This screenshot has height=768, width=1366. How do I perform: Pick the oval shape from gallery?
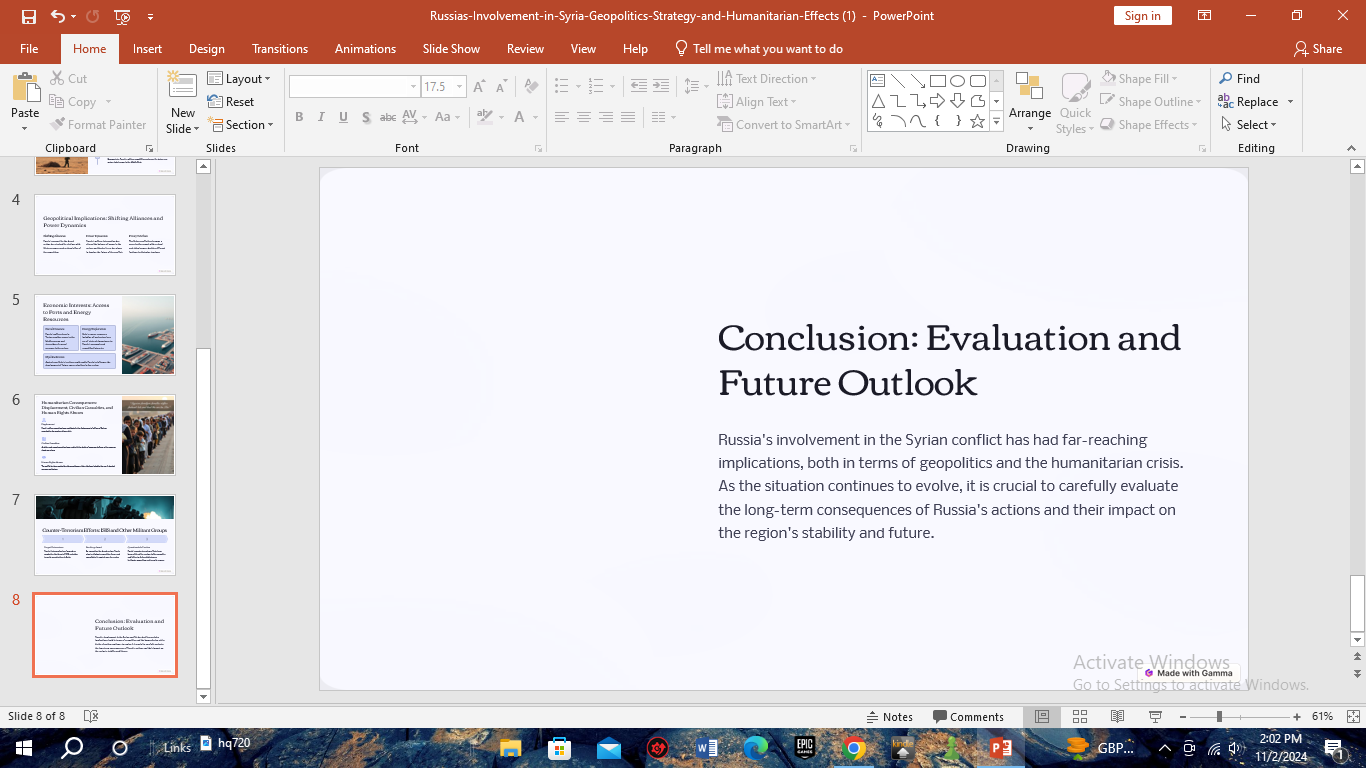[x=958, y=81]
